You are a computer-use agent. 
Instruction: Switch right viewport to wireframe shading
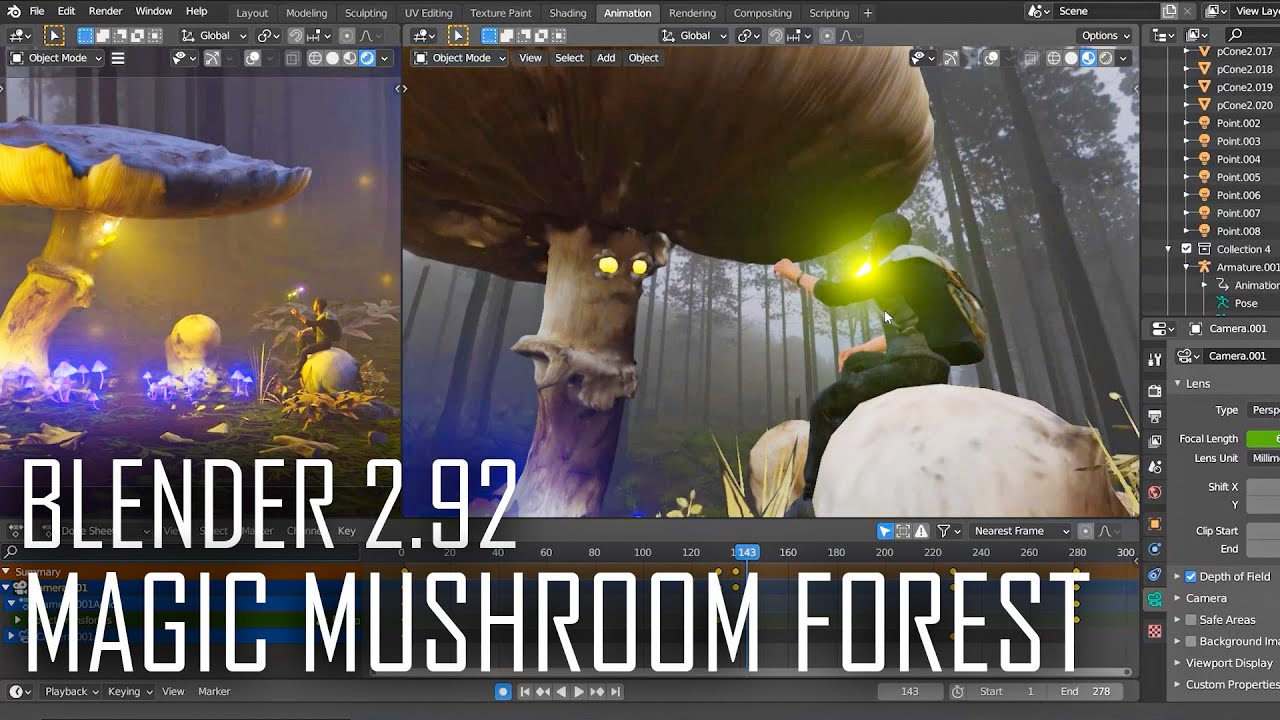point(1053,58)
